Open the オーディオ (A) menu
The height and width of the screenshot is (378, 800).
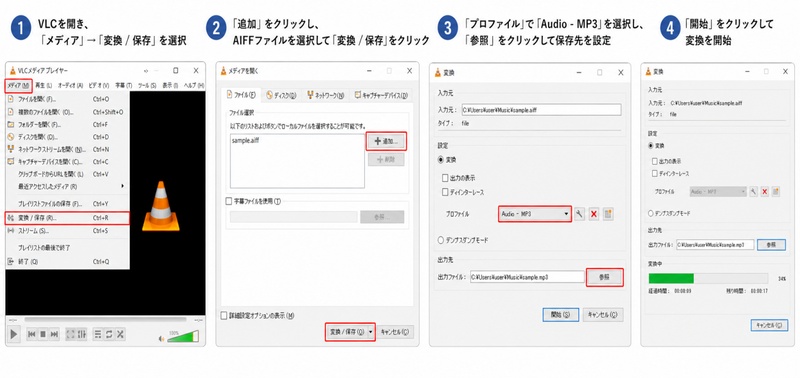pos(70,85)
